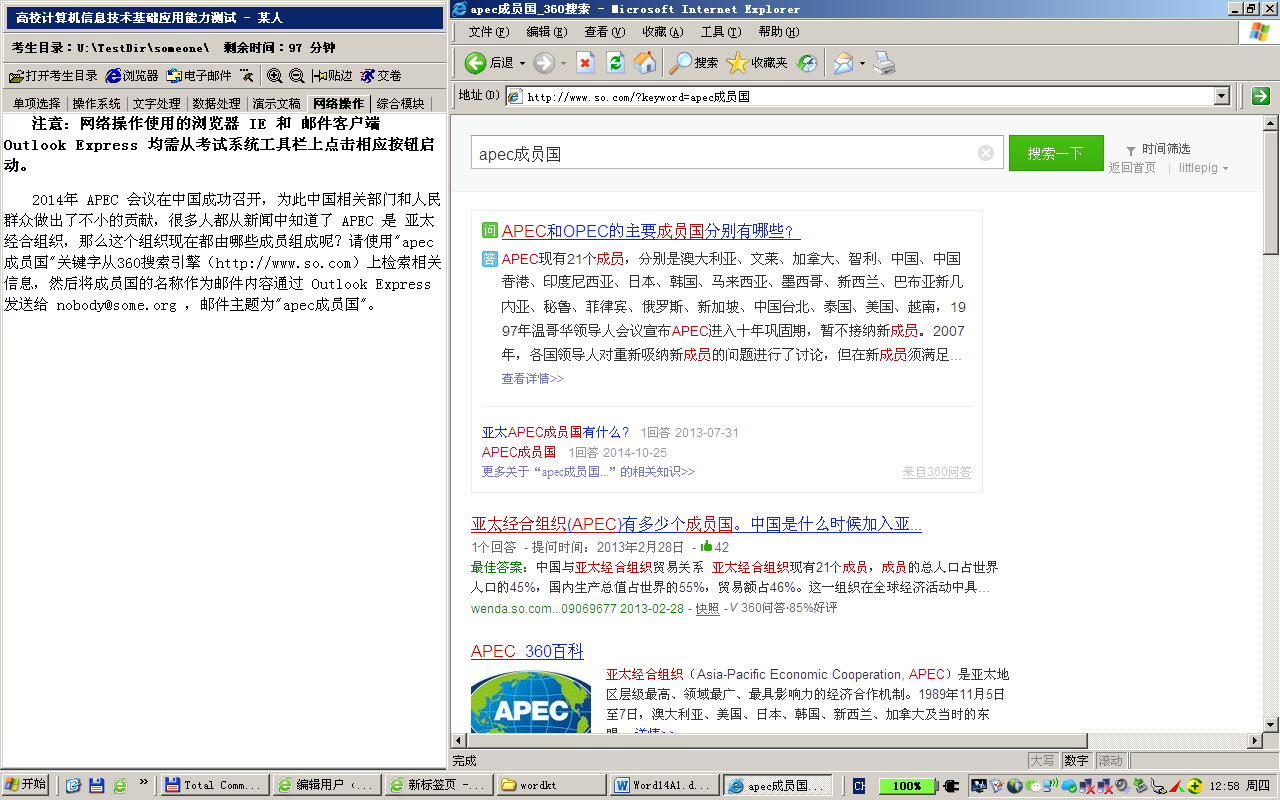Open the Windows 开始 start button
The width and height of the screenshot is (1280, 800).
[x=26, y=784]
